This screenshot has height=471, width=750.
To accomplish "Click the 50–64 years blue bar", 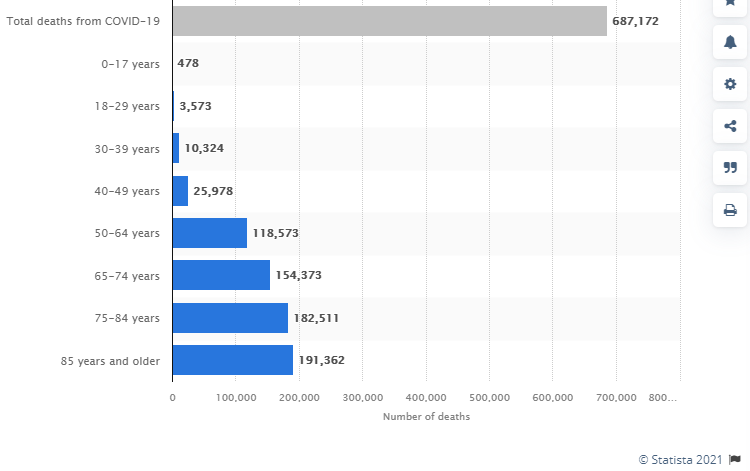I will point(210,233).
